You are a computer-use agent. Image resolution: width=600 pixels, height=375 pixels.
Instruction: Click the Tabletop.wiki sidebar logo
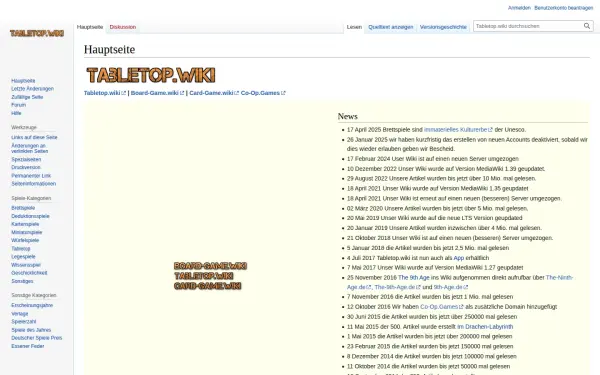[x=37, y=33]
